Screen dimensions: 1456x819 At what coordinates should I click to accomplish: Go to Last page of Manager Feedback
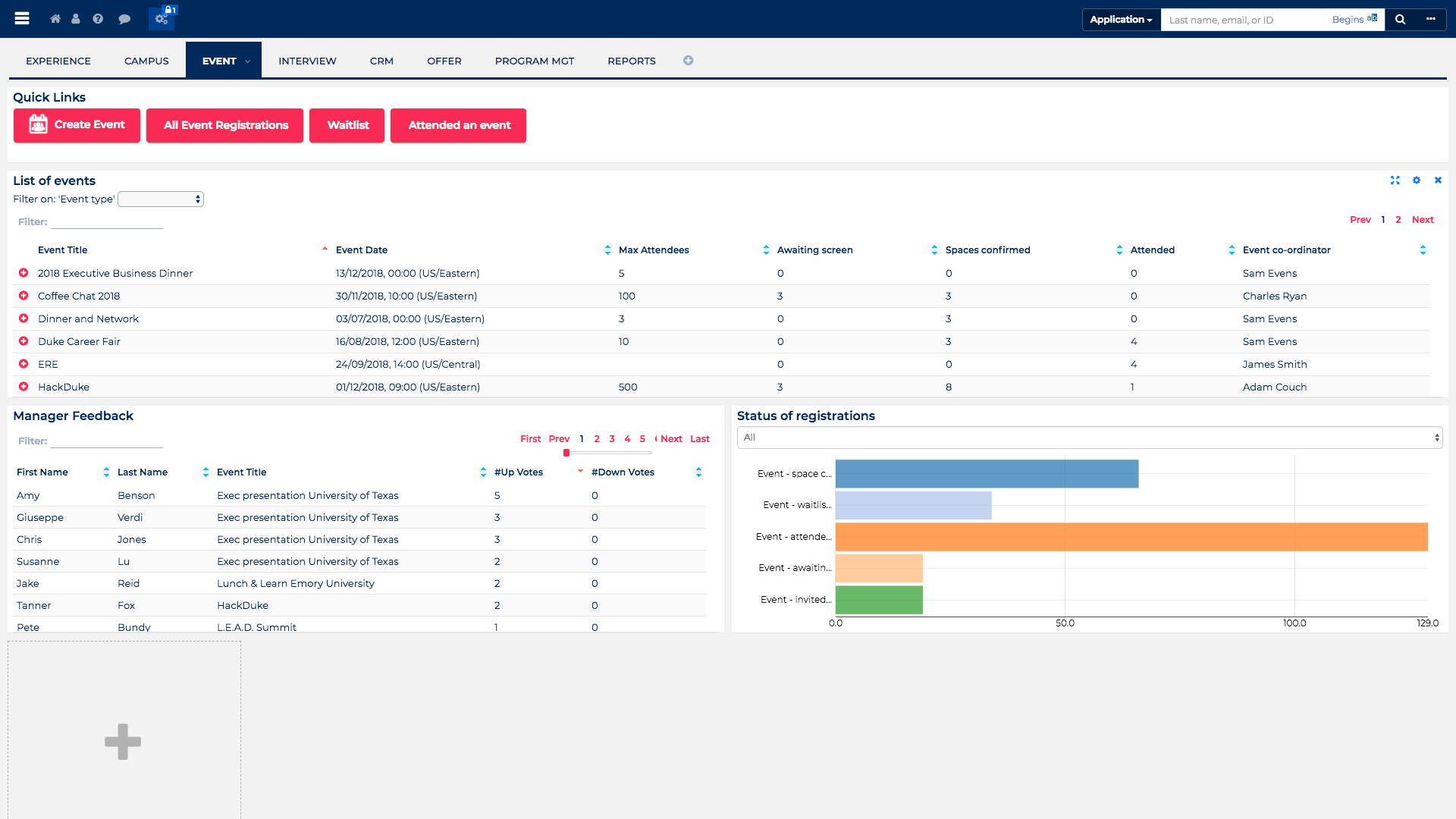point(700,439)
